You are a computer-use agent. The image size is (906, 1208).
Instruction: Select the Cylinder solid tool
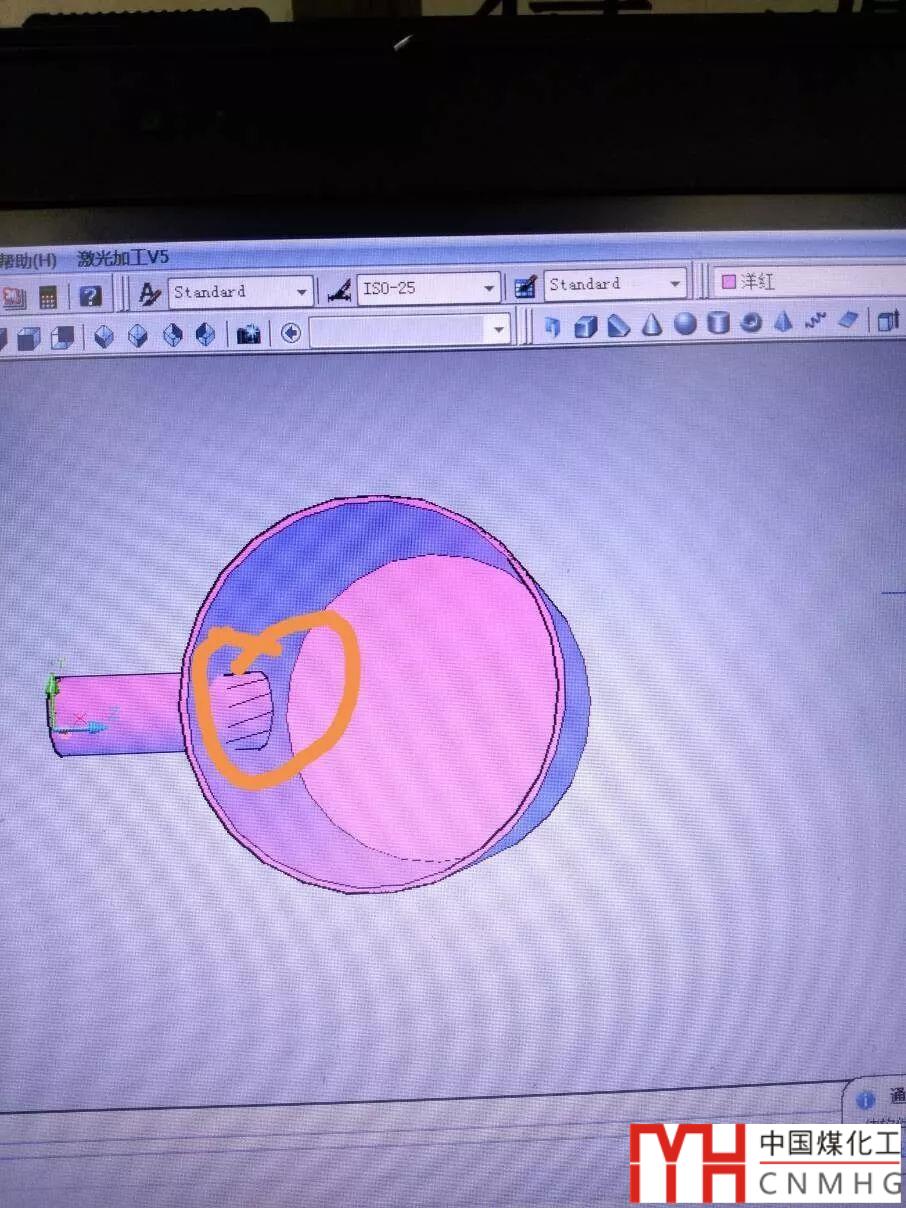[718, 323]
